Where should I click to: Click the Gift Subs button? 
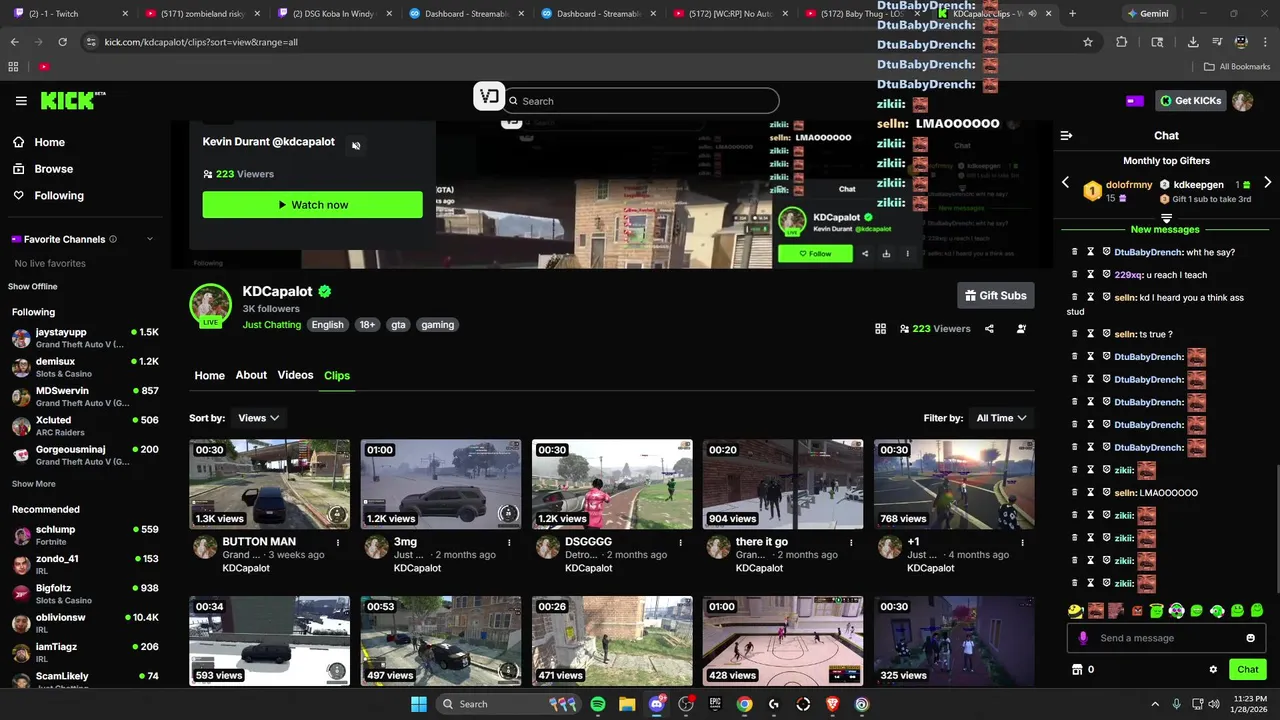tap(995, 296)
